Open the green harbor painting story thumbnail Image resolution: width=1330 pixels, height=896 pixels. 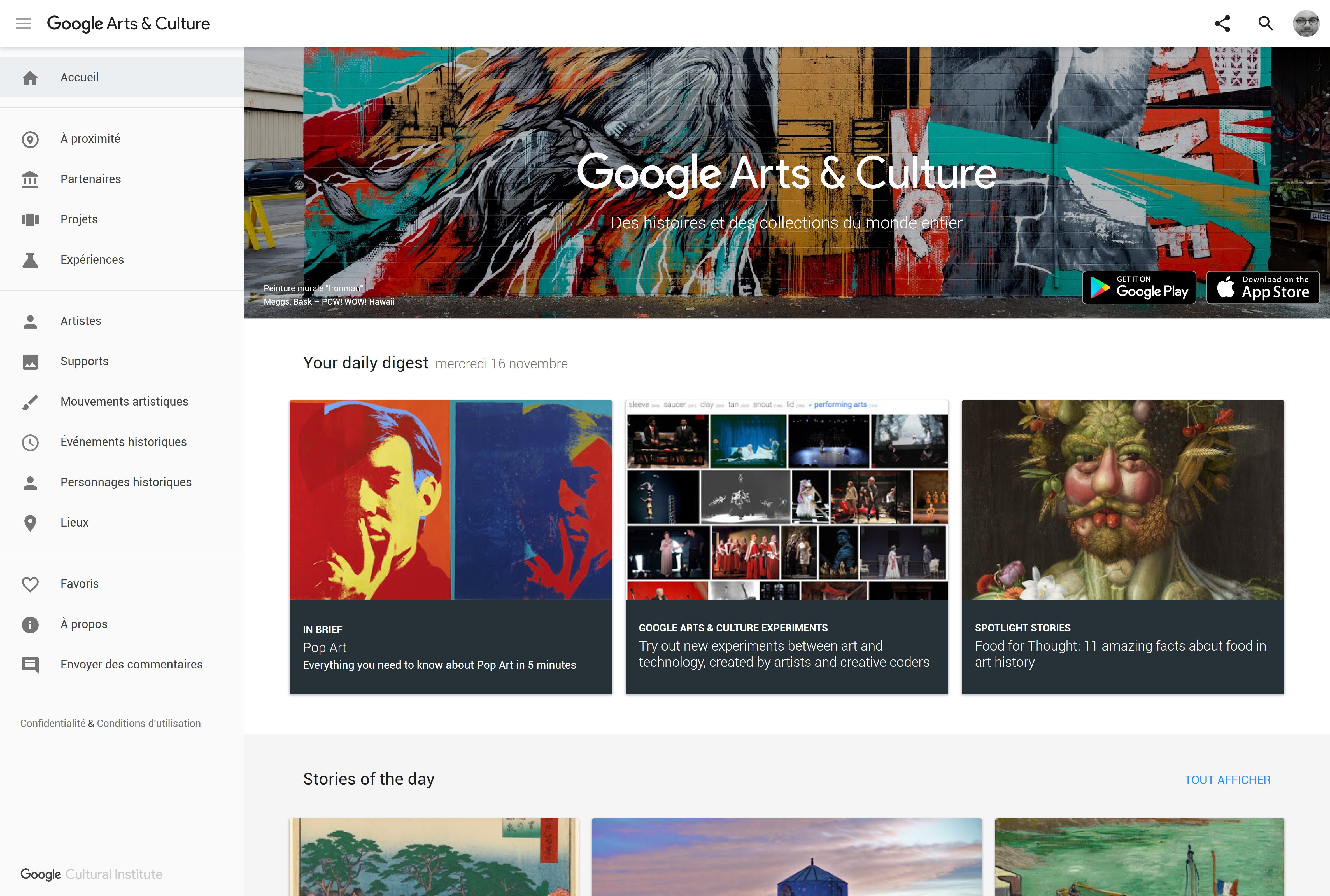[1140, 857]
